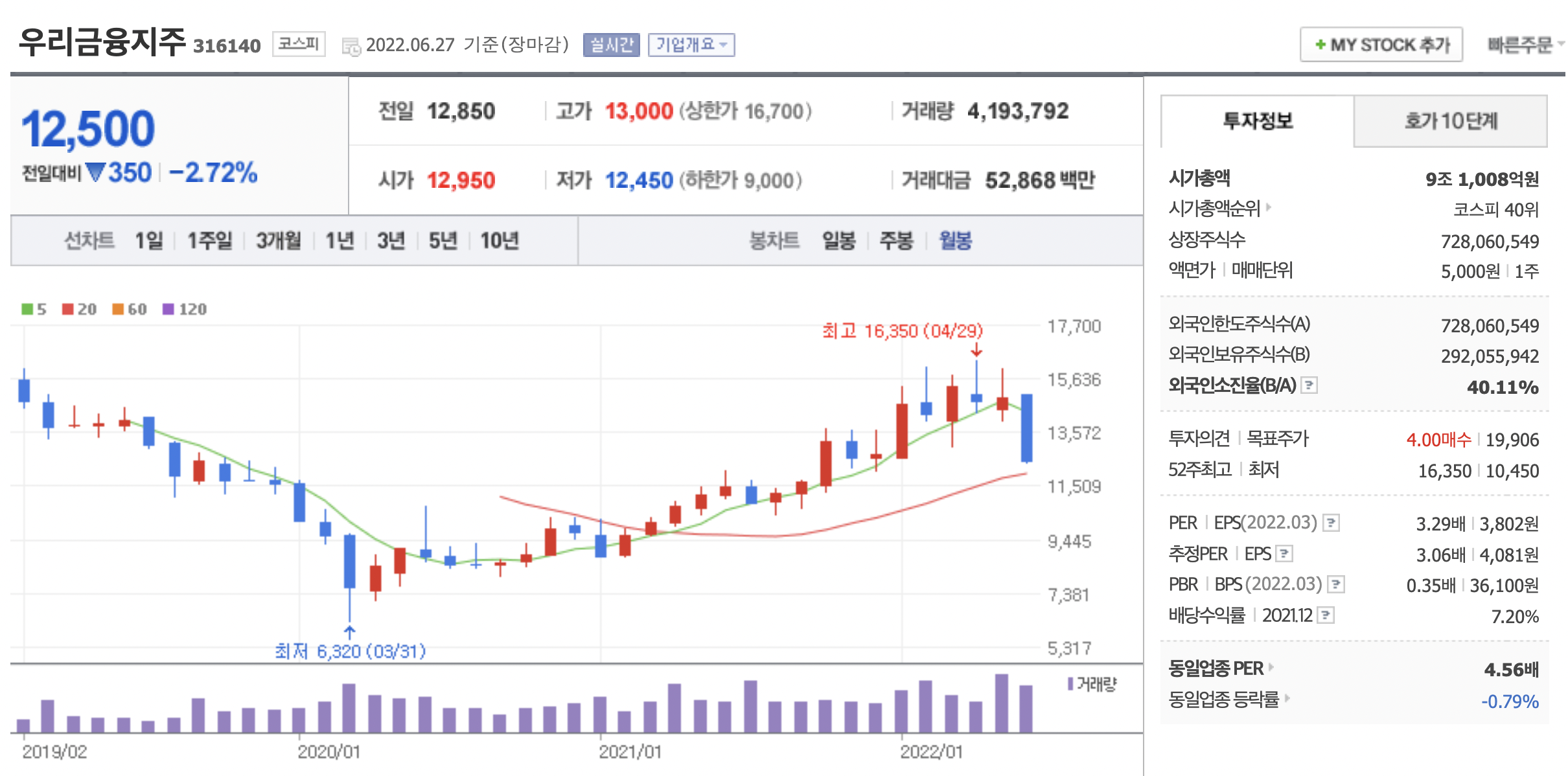
Task: Click the help icon next to PER EPS(2022.03)
Action: 1331,522
